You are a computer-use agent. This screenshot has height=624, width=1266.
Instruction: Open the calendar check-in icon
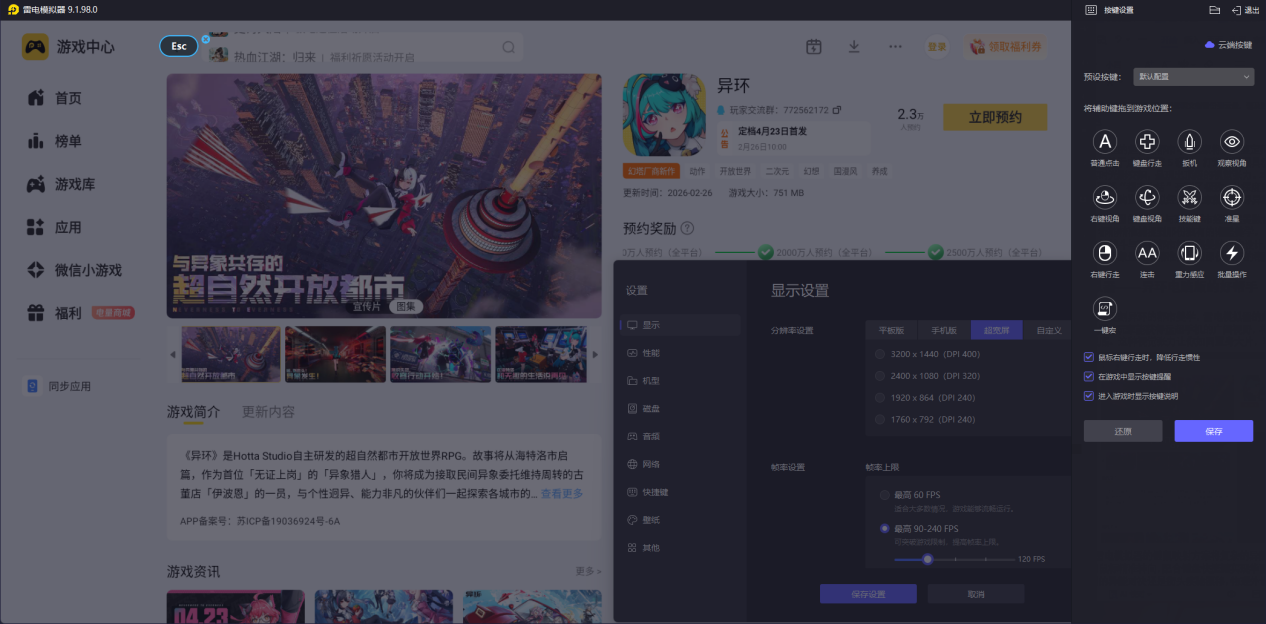[814, 47]
